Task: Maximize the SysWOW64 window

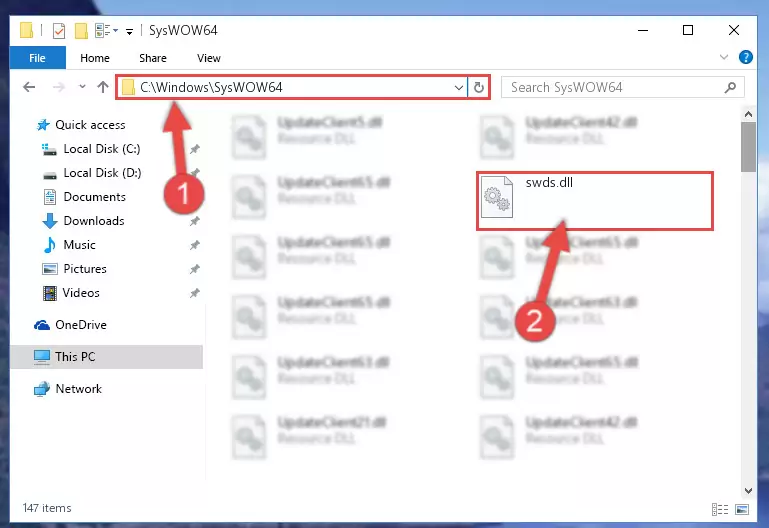Action: tap(688, 30)
